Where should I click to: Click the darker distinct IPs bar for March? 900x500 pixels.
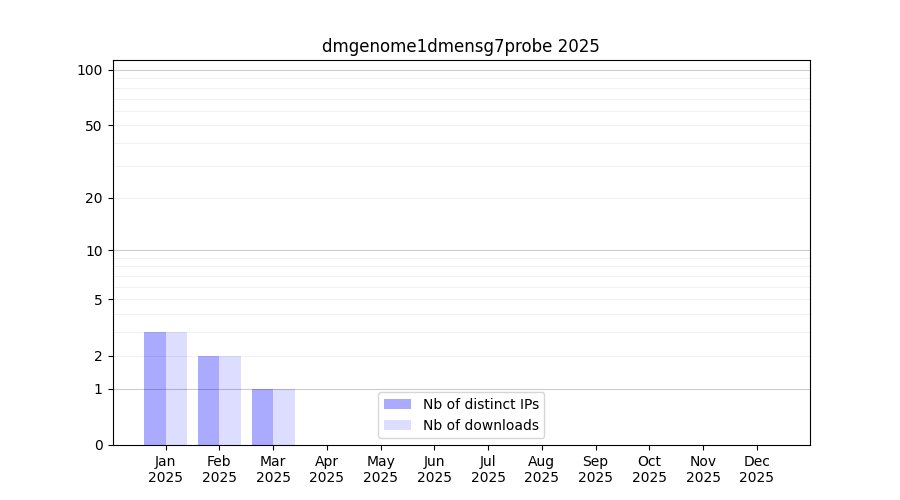[262, 417]
